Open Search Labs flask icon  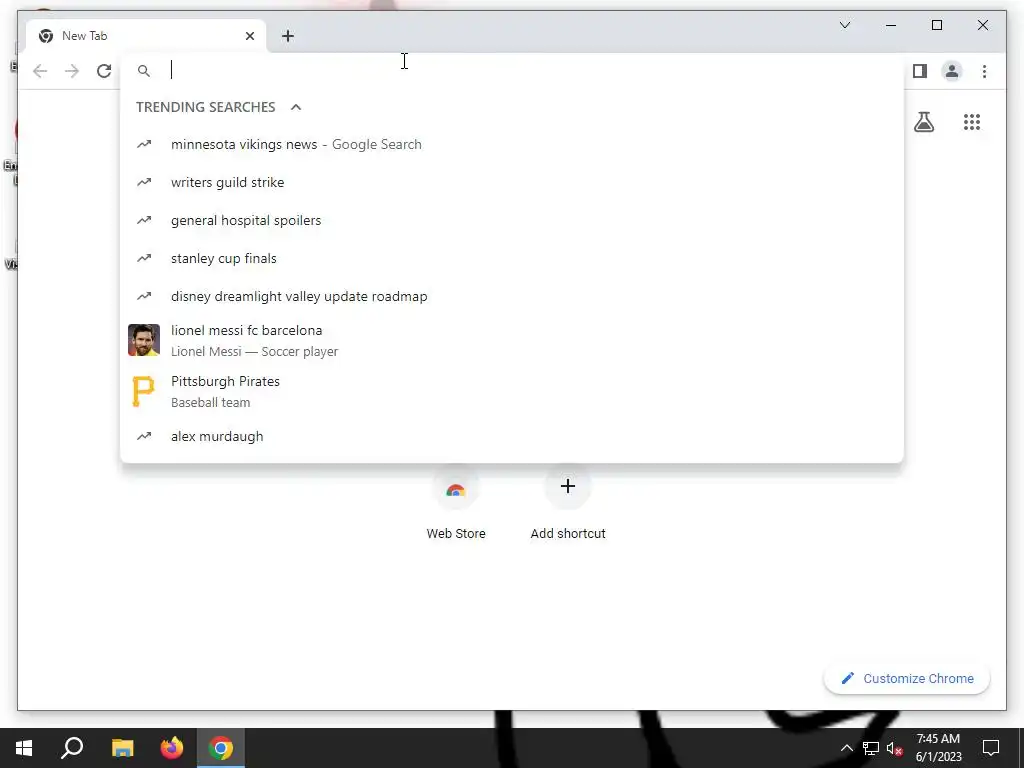coord(923,122)
